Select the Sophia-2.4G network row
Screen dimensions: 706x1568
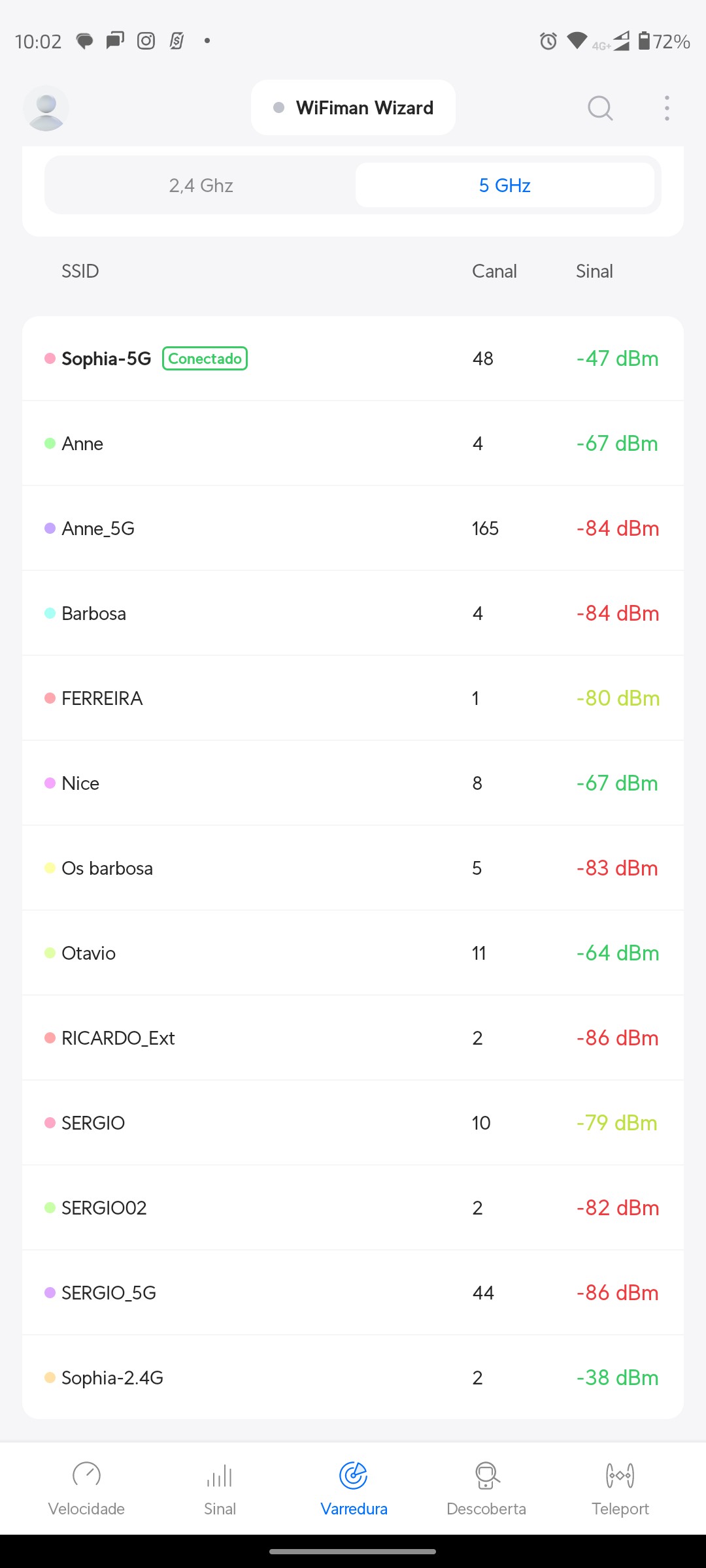pyautogui.click(x=353, y=1378)
